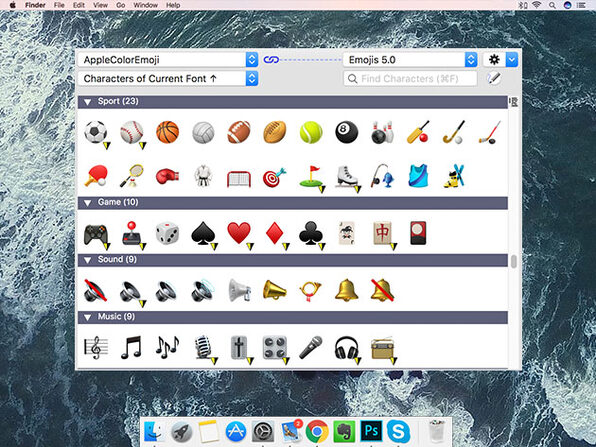Image resolution: width=596 pixels, height=447 pixels.
Task: Pick the spade suit emoji
Action: [x=203, y=233]
